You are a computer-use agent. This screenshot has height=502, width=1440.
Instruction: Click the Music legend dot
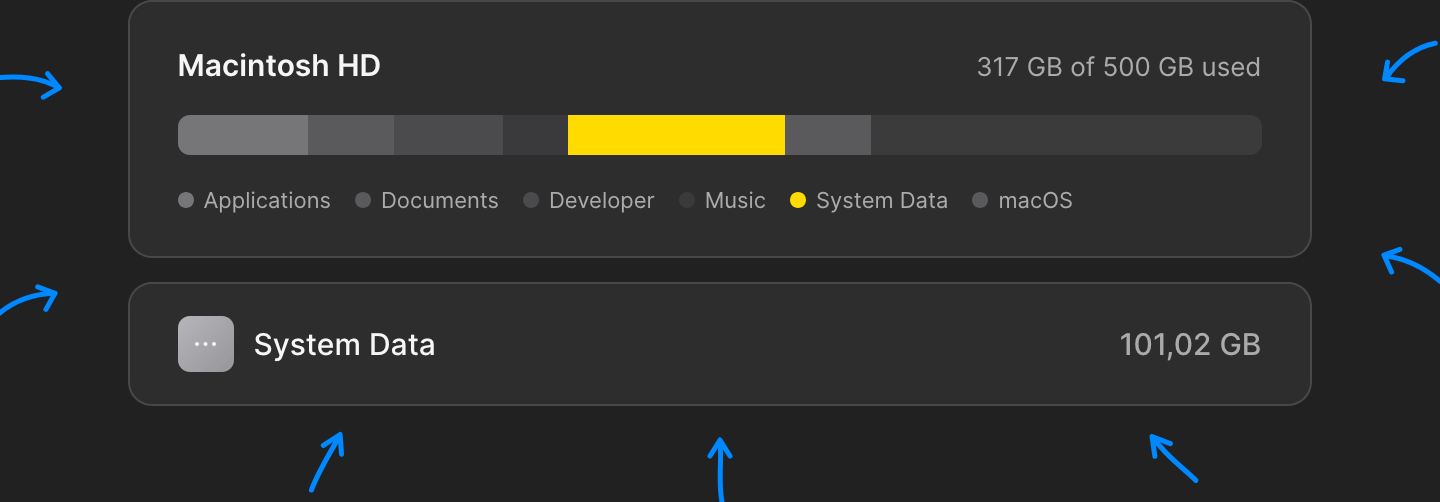(x=687, y=200)
